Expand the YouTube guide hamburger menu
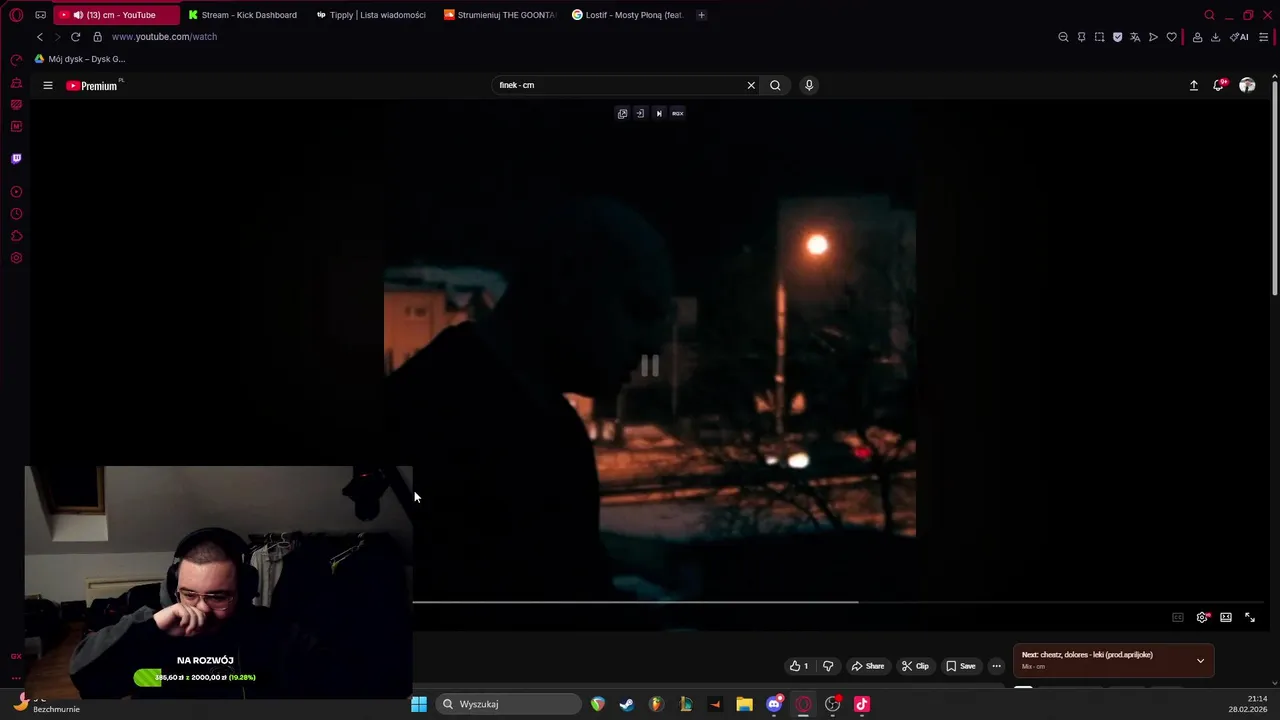 pyautogui.click(x=47, y=85)
